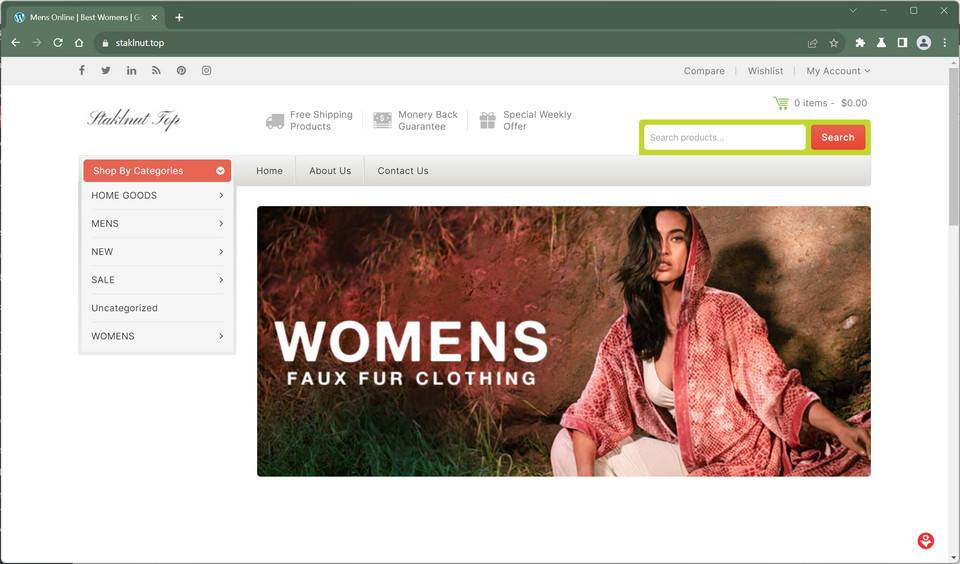Click the Monery Back Guarantee text
This screenshot has width=960, height=564.
(427, 121)
